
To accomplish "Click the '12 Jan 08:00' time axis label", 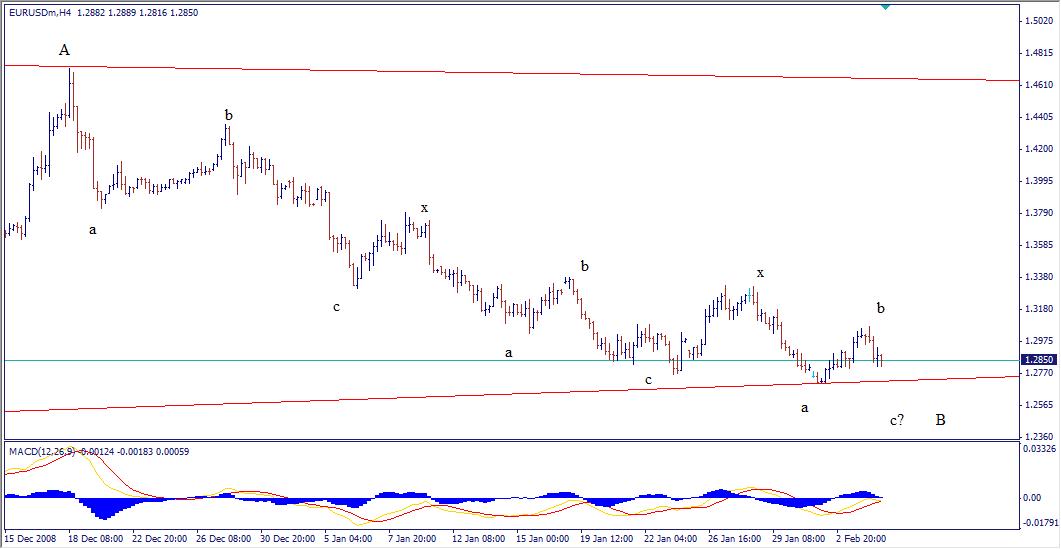I will [x=478, y=539].
